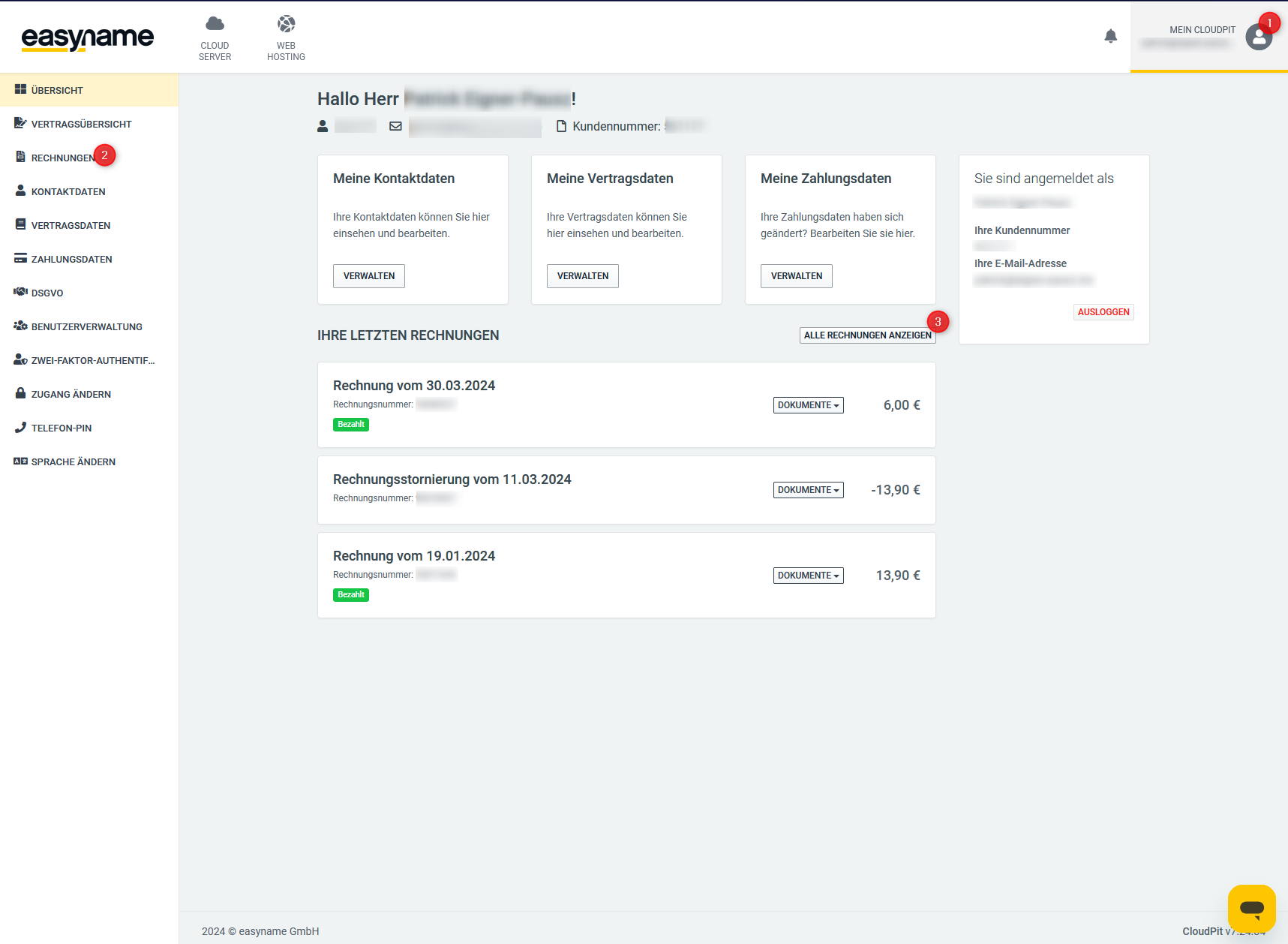Screen dimensions: 1288x944
Task: Click the notification bell icon
Action: pyautogui.click(x=1110, y=36)
